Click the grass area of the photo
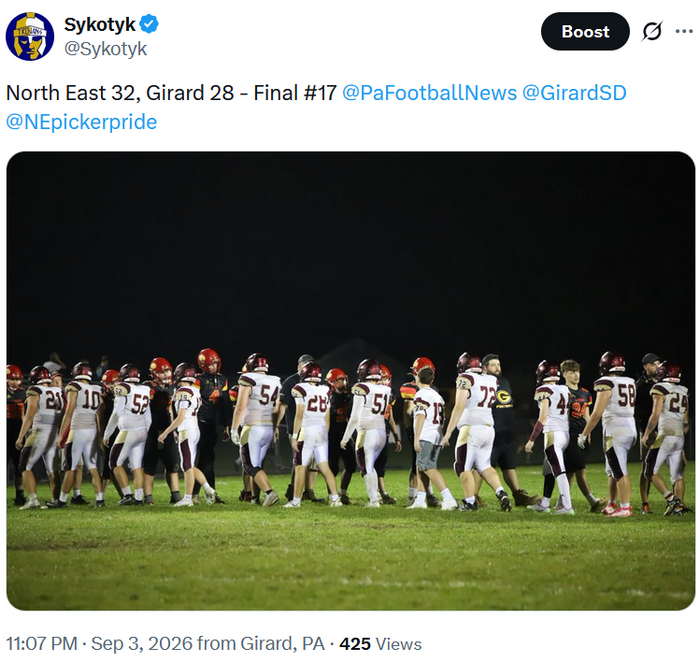Viewport: 700px width, 663px height. [x=350, y=558]
